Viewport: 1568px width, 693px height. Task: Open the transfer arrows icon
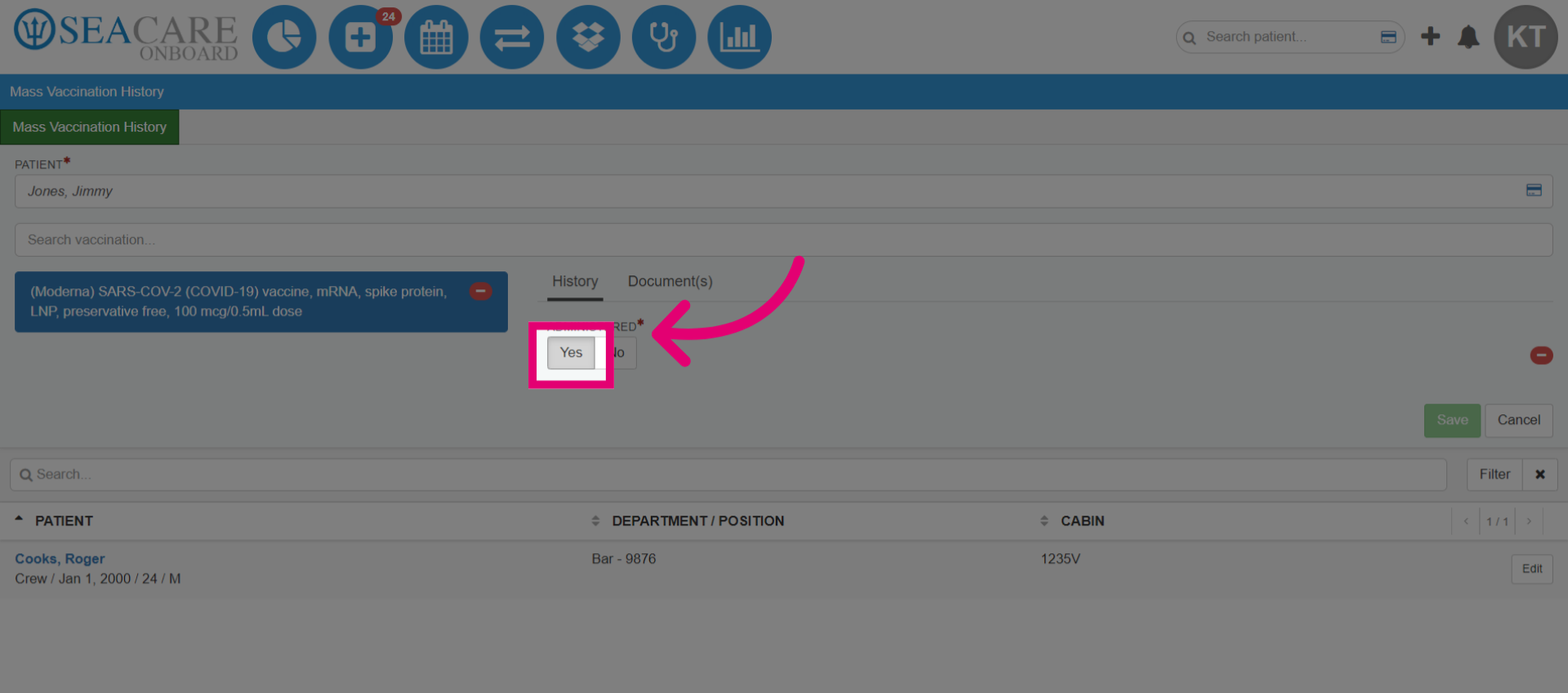pyautogui.click(x=512, y=37)
